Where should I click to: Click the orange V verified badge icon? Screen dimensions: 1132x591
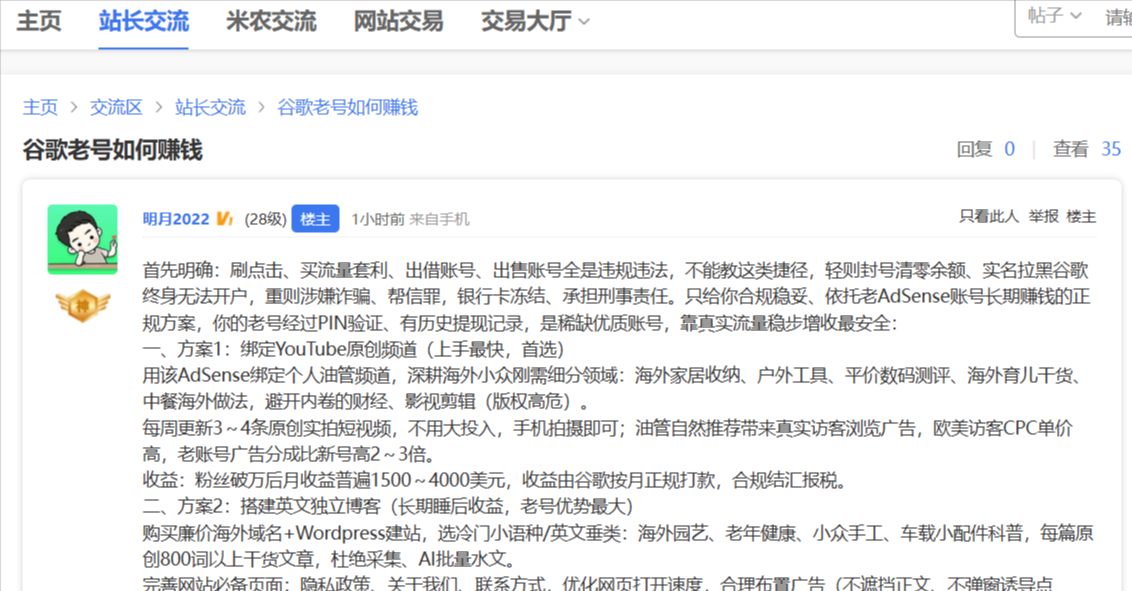(x=225, y=219)
